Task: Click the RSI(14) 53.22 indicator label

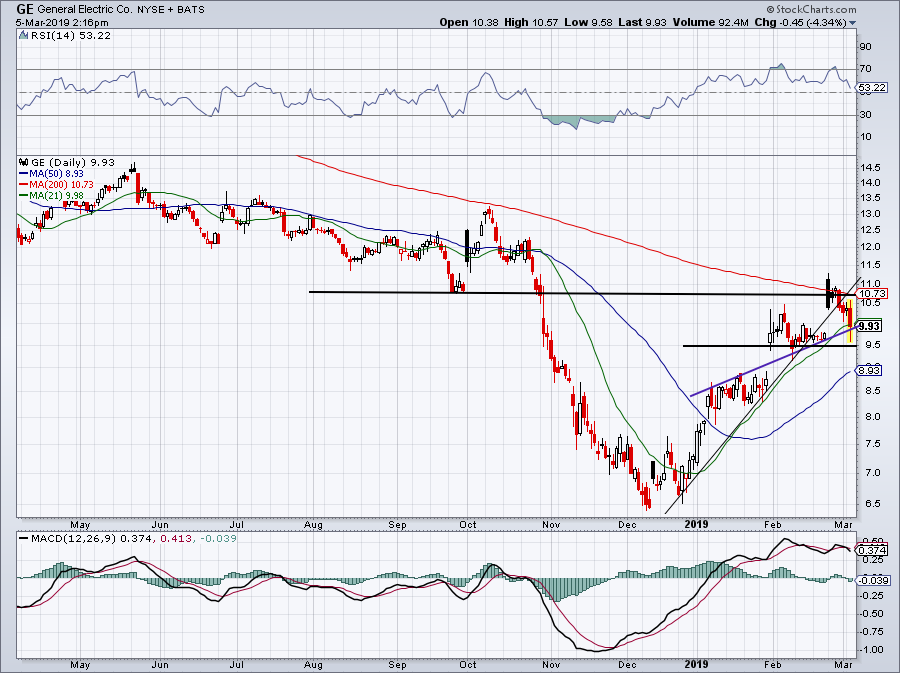Action: click(x=71, y=36)
